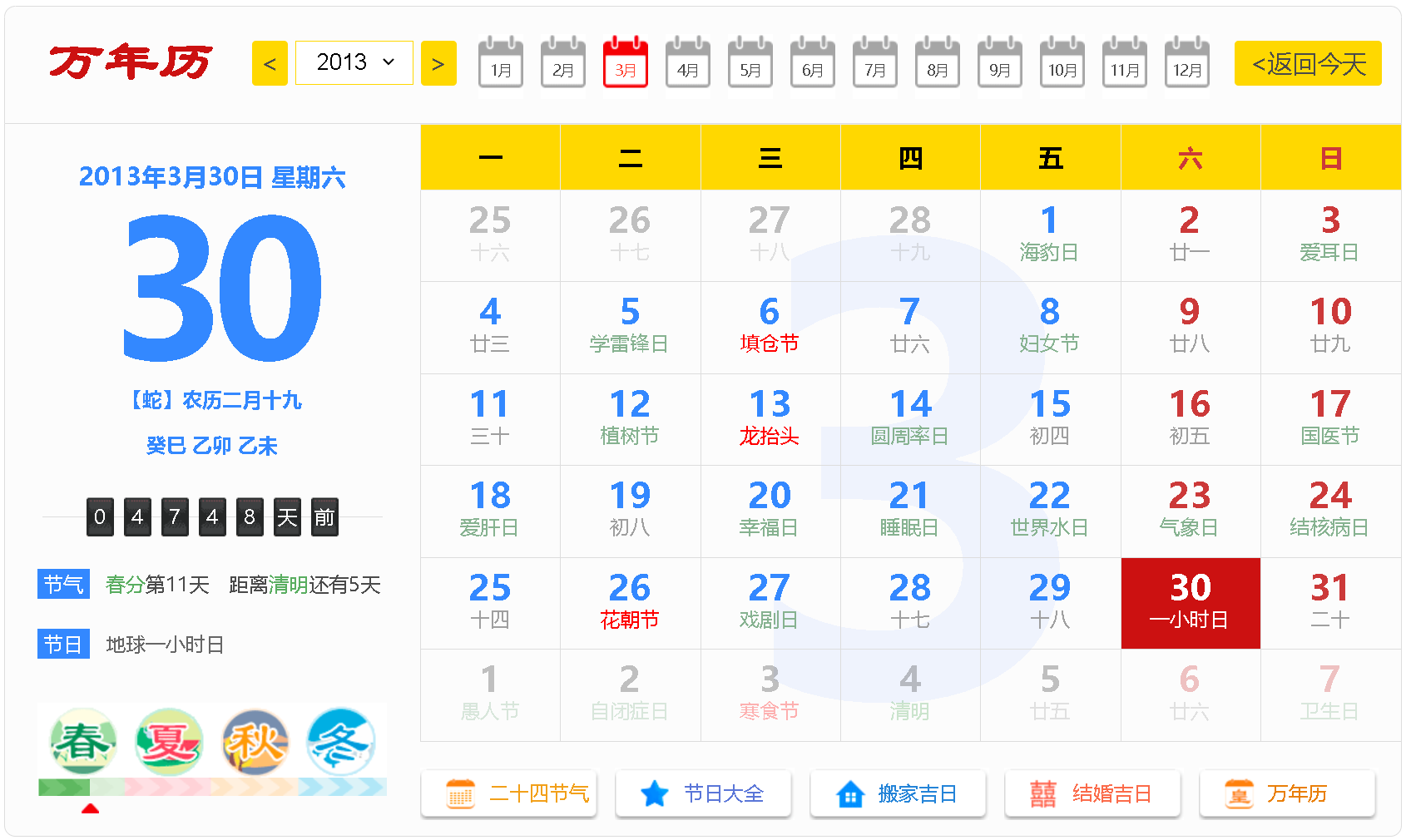This screenshot has width=1406, height=840.
Task: Select March 12 植树节 date cell
Action: pos(630,419)
